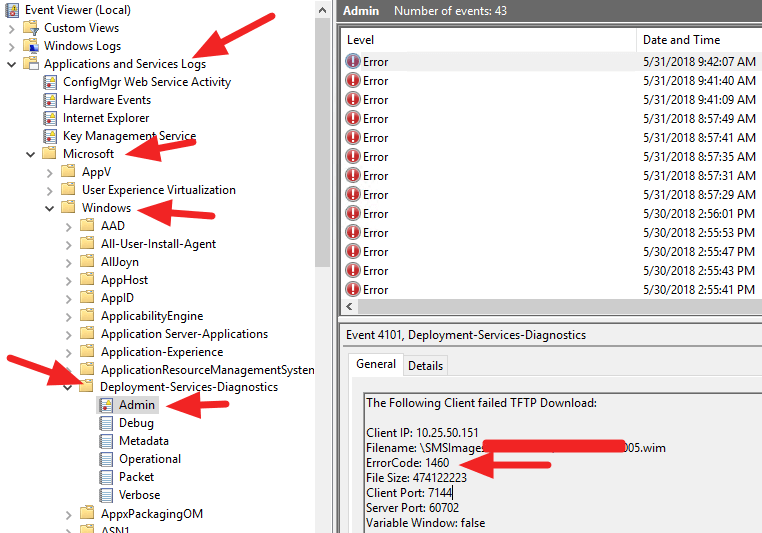762x533 pixels.
Task: Expand the Windows Logs node
Action: 12,46
